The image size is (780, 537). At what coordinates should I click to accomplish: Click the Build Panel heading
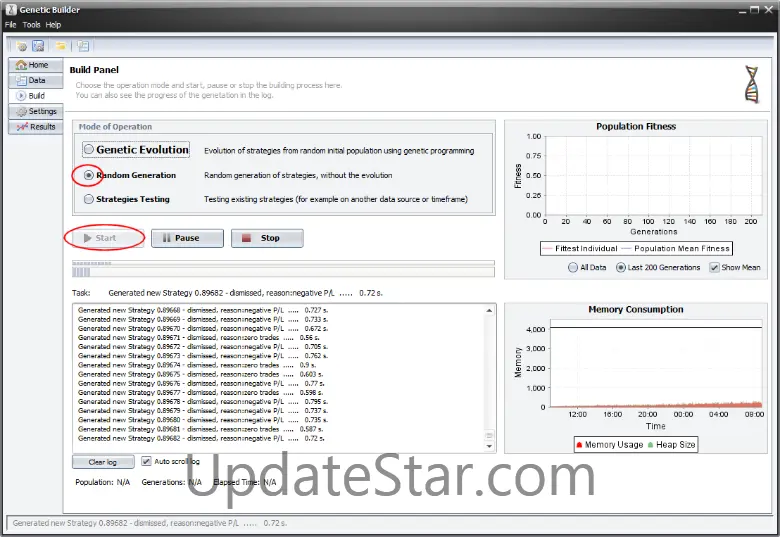point(94,70)
